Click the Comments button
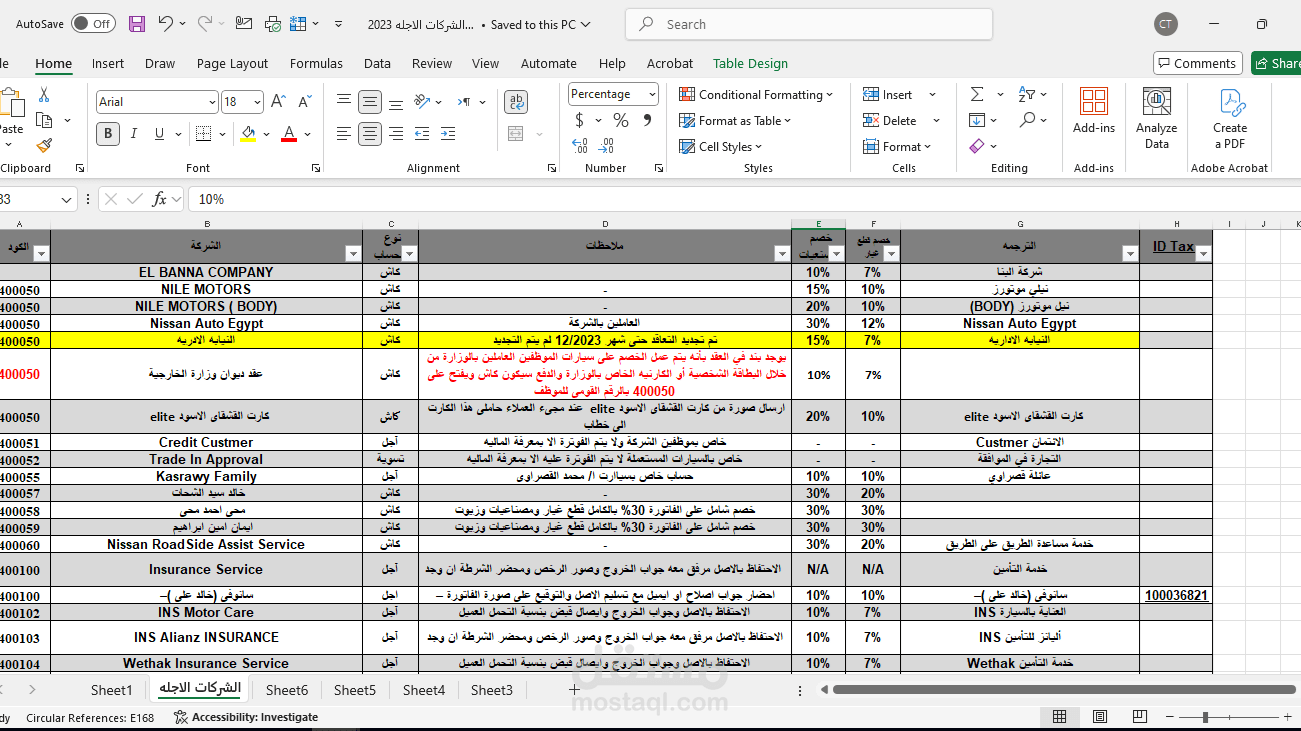This screenshot has width=1301, height=731. [1197, 63]
